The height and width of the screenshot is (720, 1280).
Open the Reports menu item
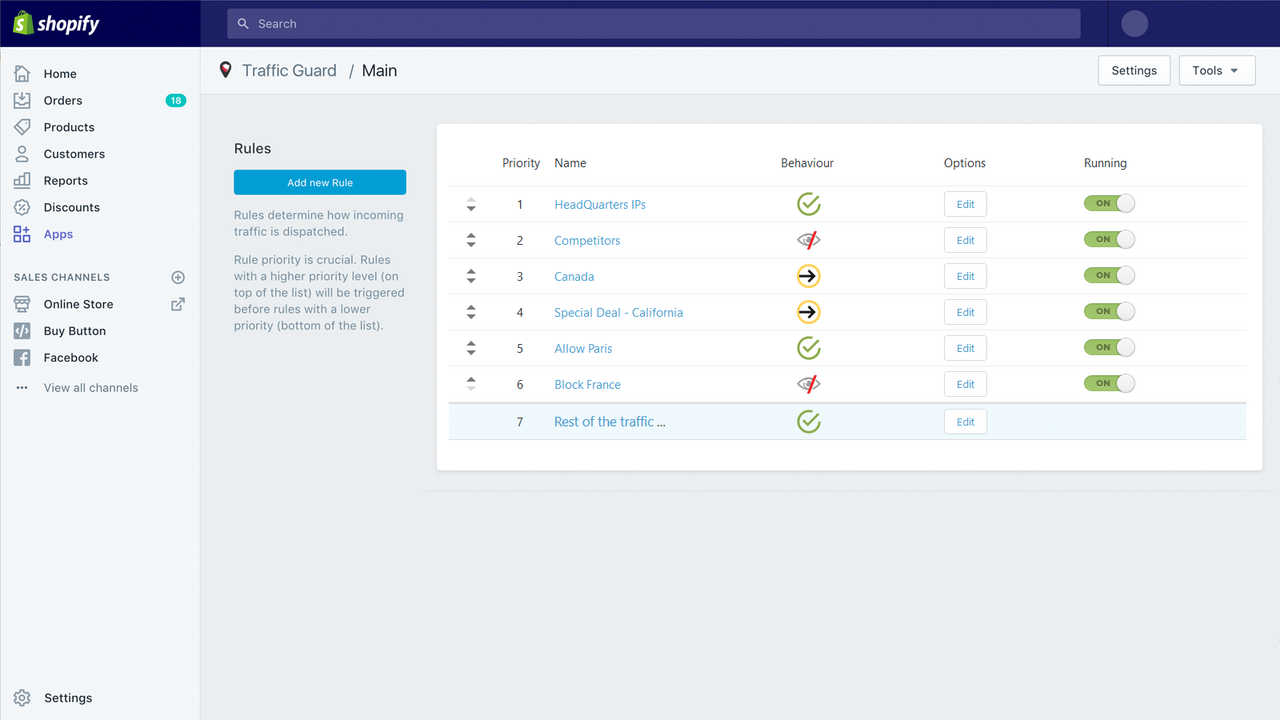coord(66,180)
